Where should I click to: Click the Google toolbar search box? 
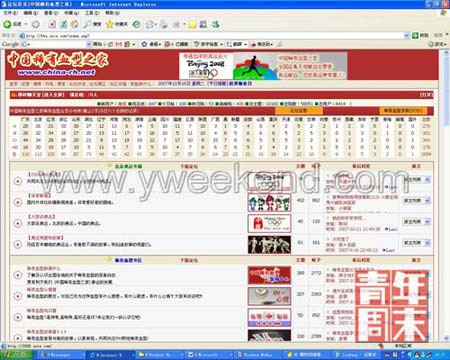click(x=57, y=44)
